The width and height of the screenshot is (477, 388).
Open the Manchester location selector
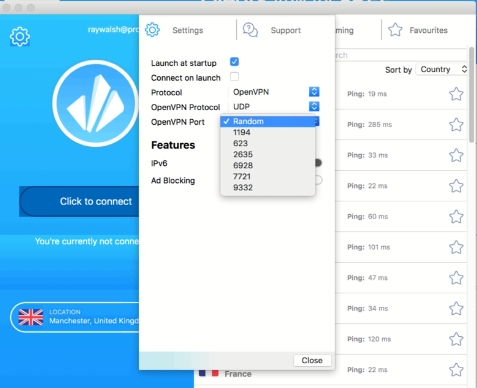tap(75, 317)
